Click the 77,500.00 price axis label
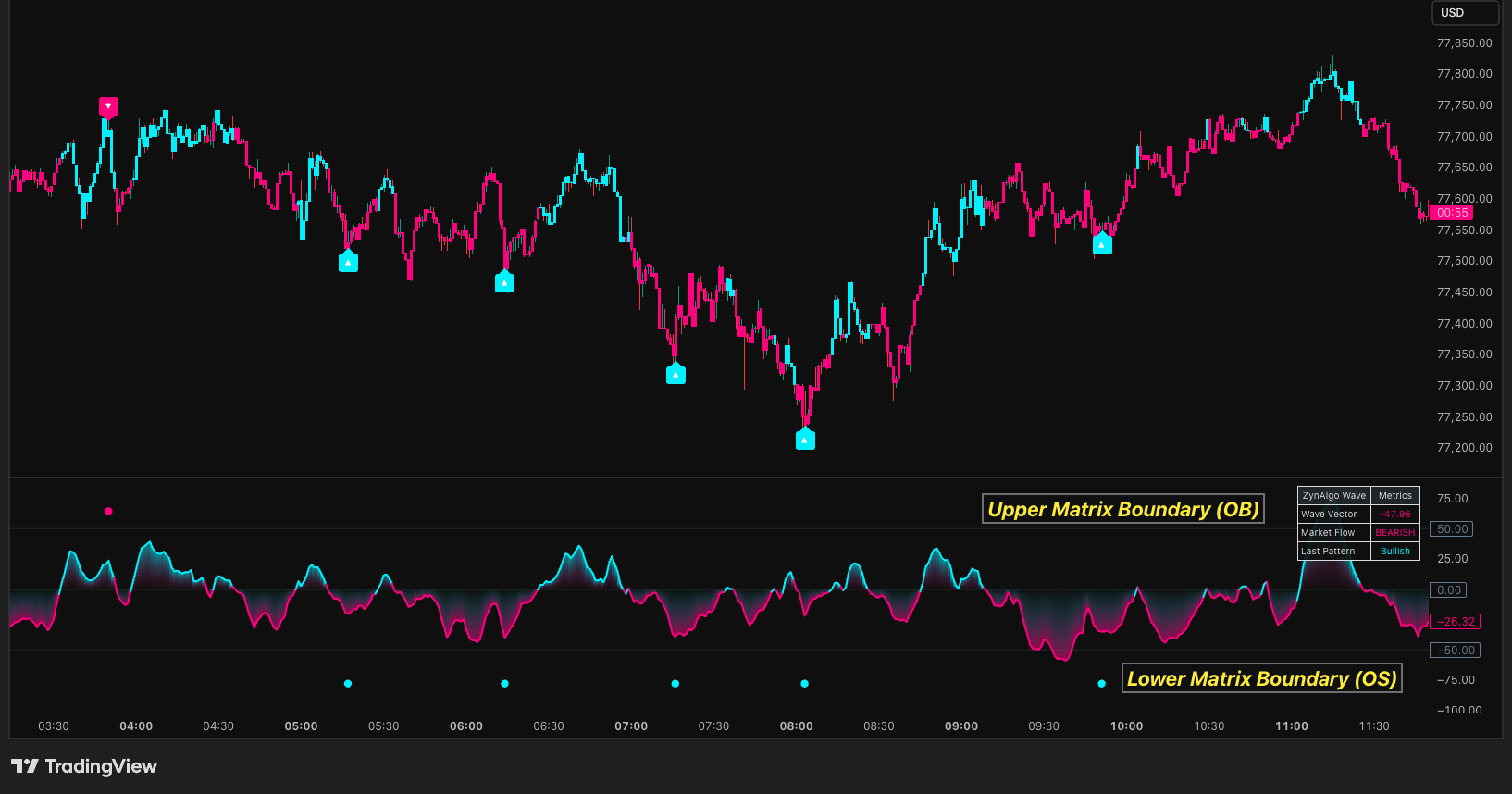The height and width of the screenshot is (794, 1512). [x=1464, y=261]
